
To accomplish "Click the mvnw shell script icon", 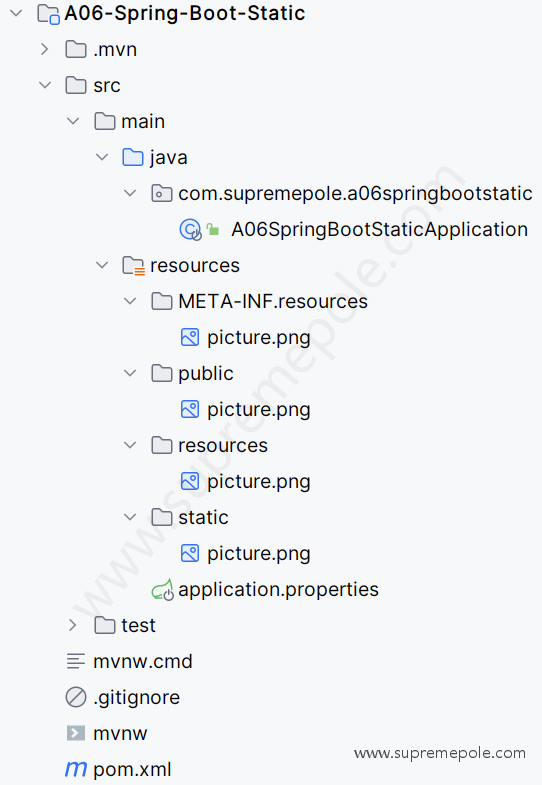I will pos(76,733).
